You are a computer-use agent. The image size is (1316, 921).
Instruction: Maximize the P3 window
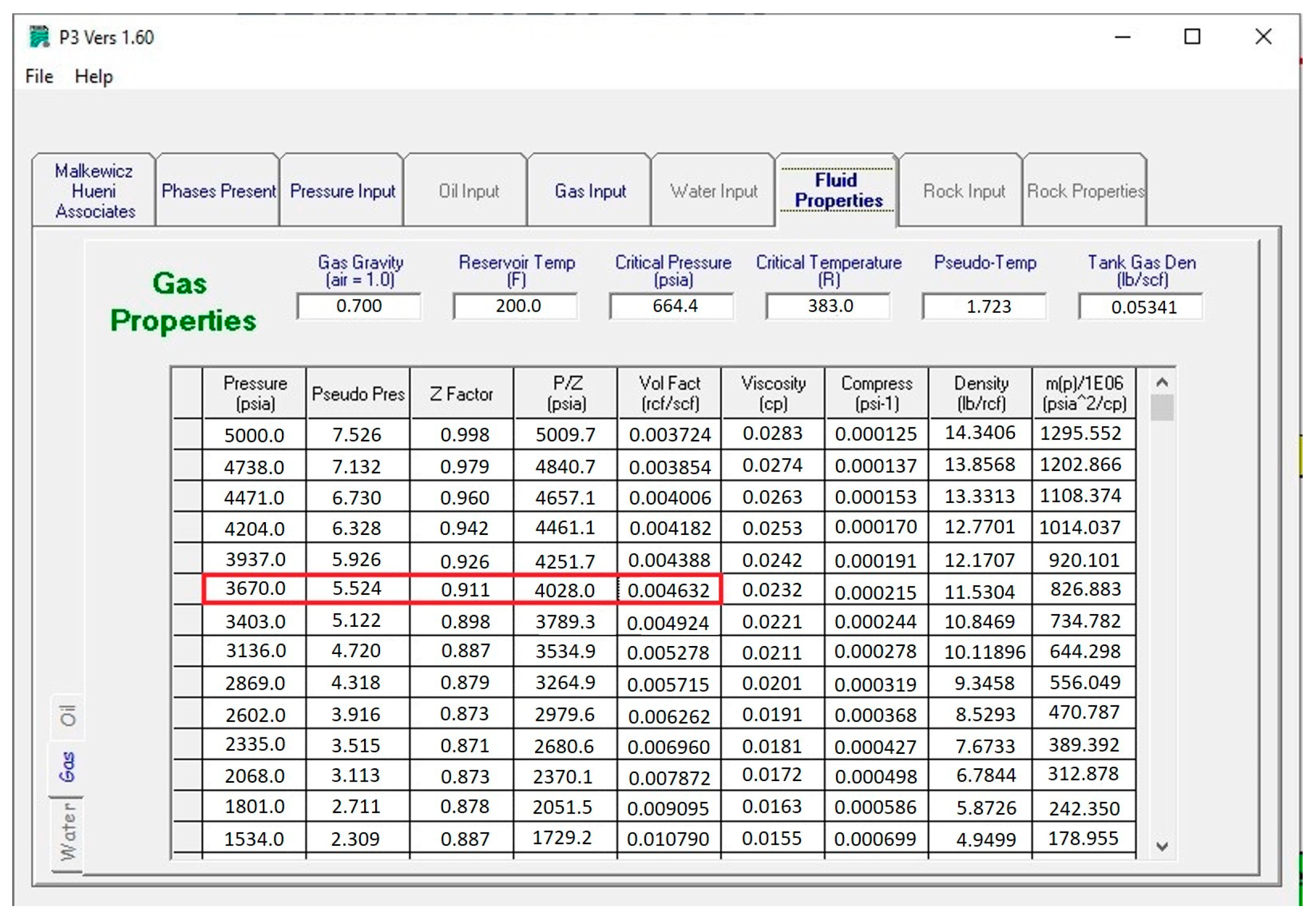tap(1192, 37)
